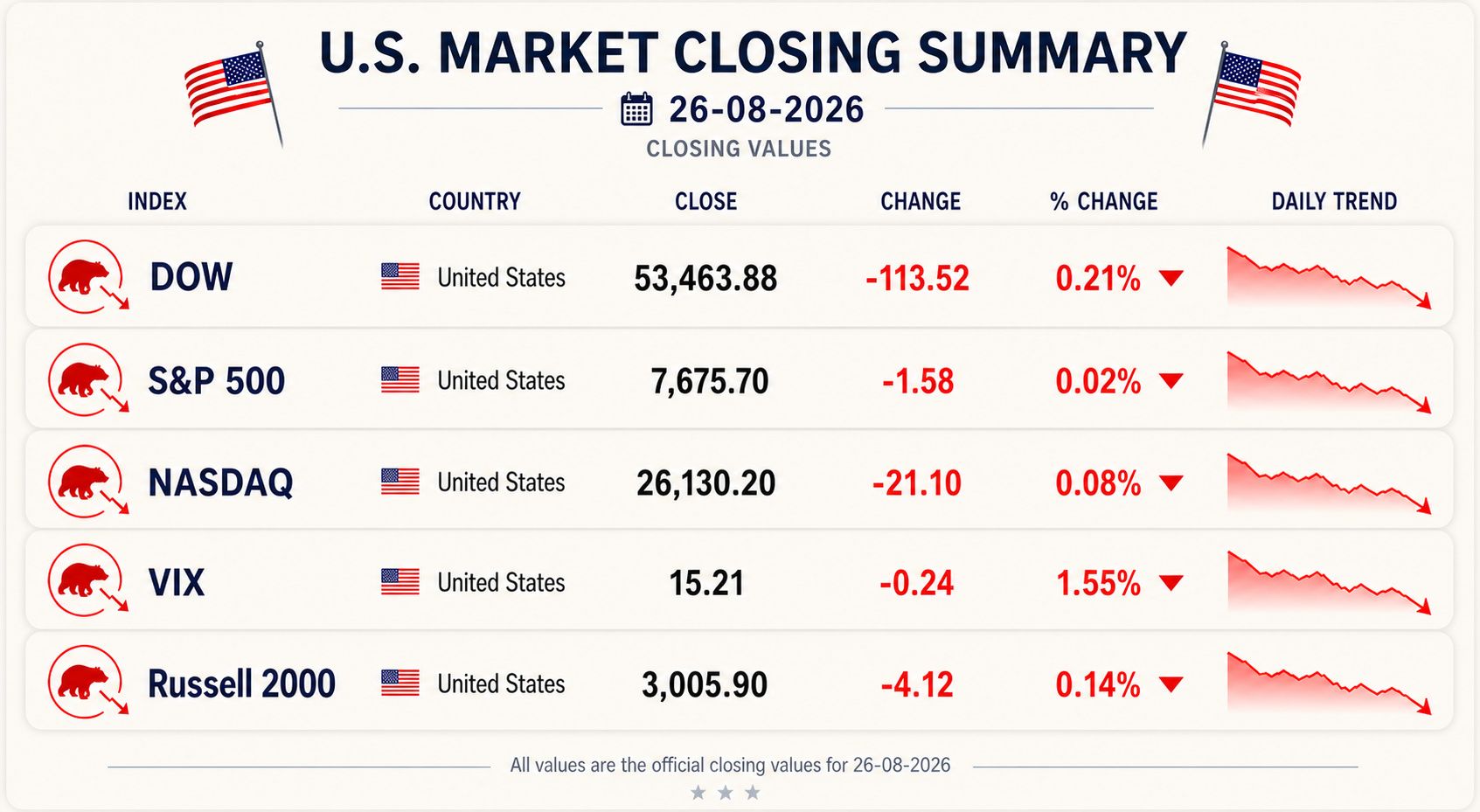Click the large flag left of title
Screen dimensions: 1480x812
(233, 93)
